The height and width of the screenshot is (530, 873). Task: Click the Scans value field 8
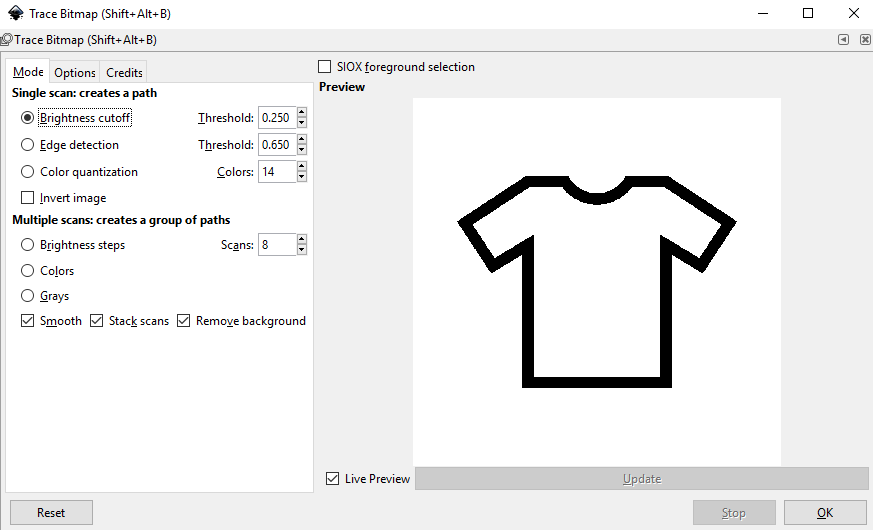coord(277,244)
